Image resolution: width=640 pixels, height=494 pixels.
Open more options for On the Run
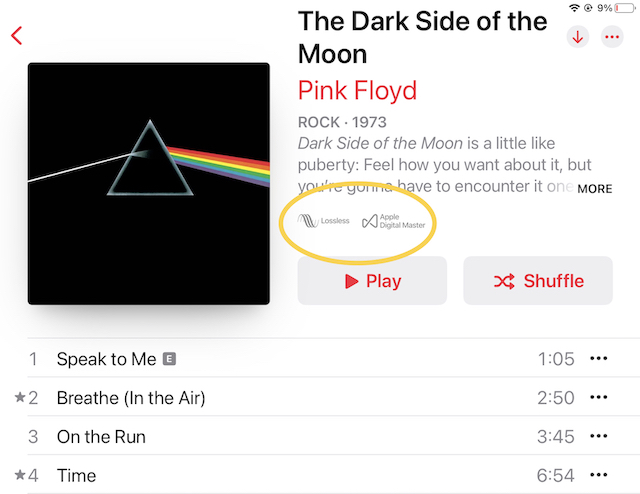(x=599, y=437)
